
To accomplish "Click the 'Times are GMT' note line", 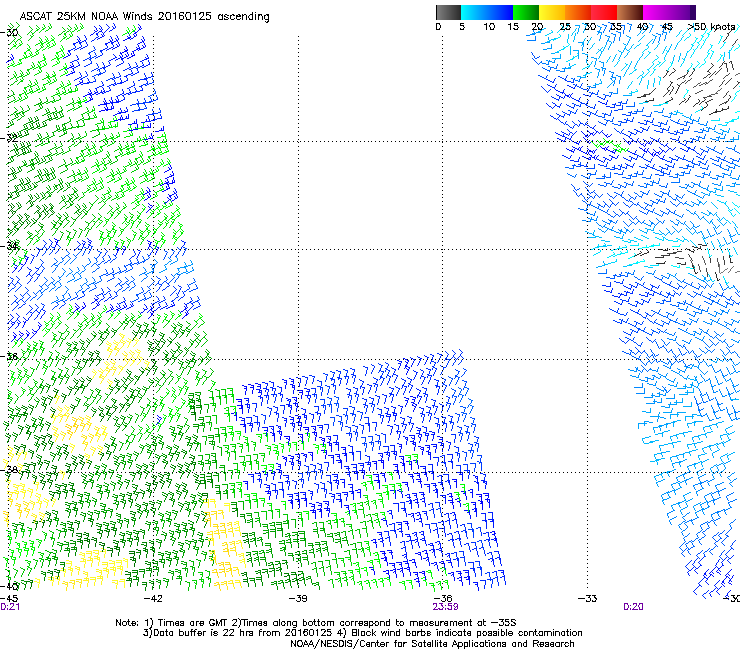I will [316, 623].
